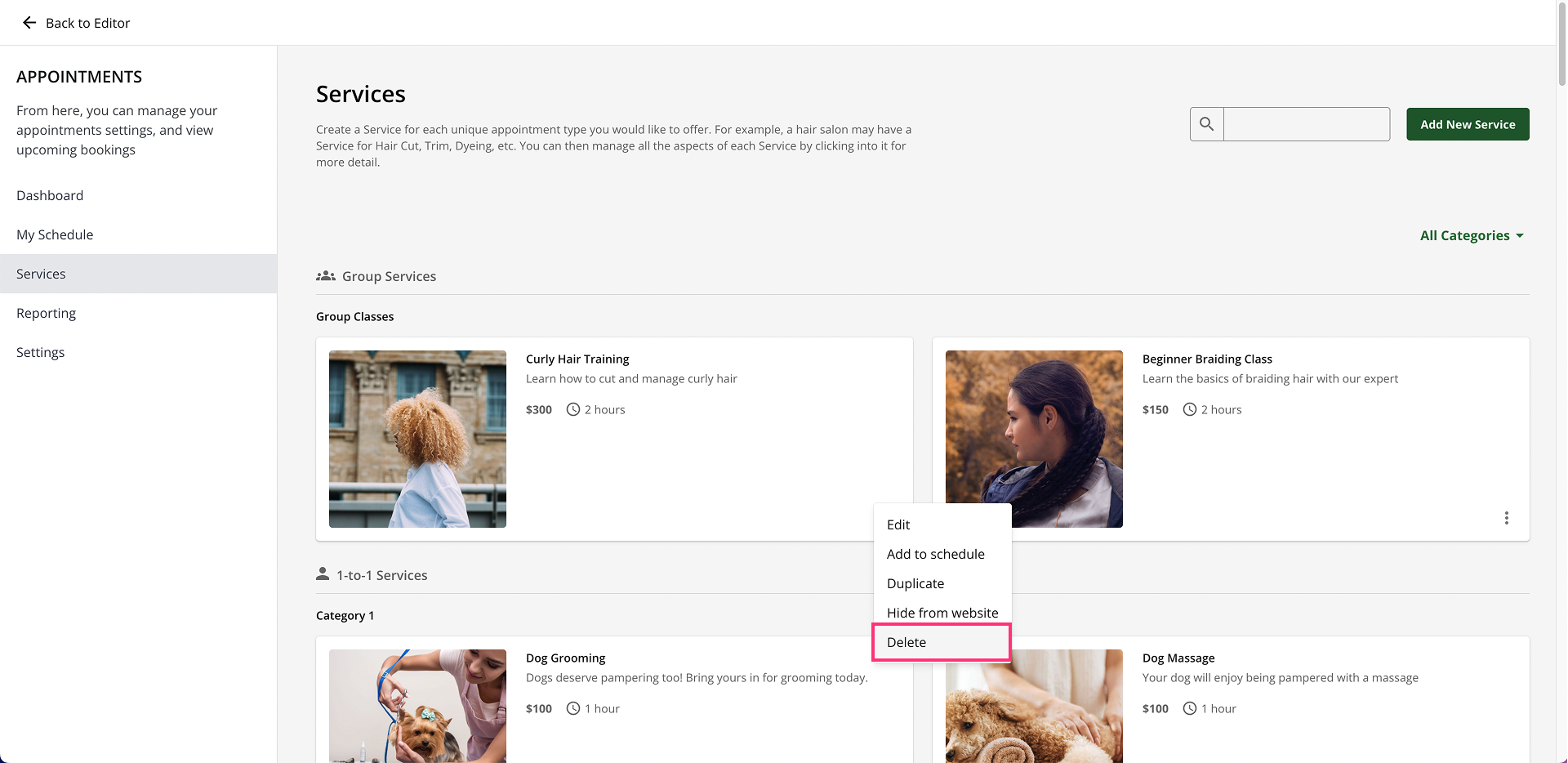Focus the services search field
The width and height of the screenshot is (1568, 763).
click(1307, 124)
